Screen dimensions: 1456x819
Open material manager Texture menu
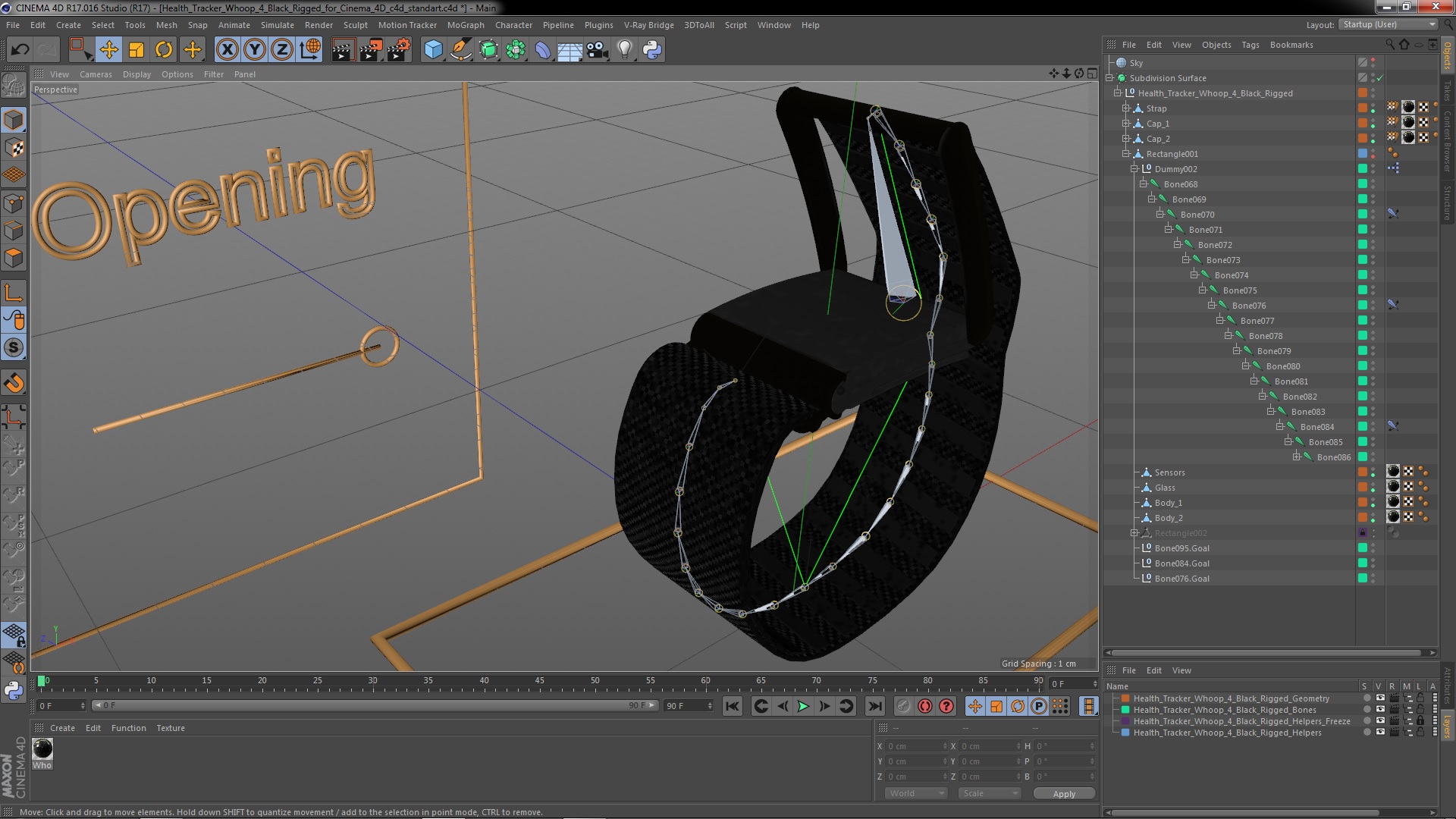(x=170, y=728)
